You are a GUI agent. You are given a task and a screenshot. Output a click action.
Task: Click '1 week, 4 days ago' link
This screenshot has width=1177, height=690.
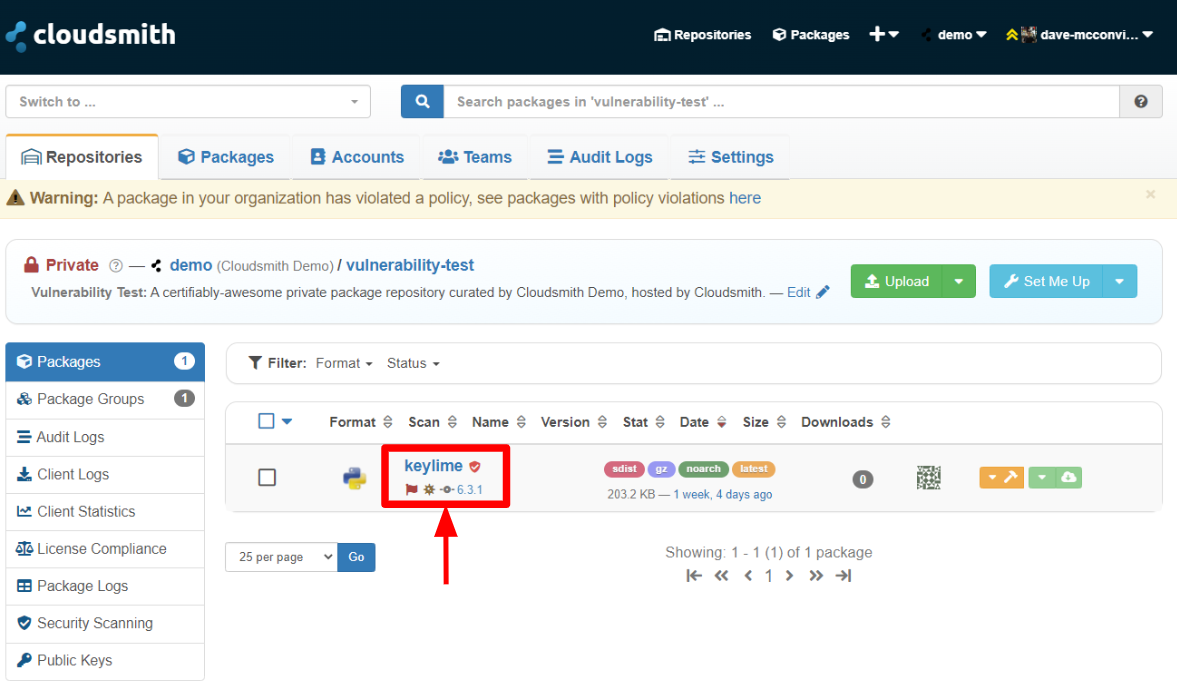pos(723,494)
